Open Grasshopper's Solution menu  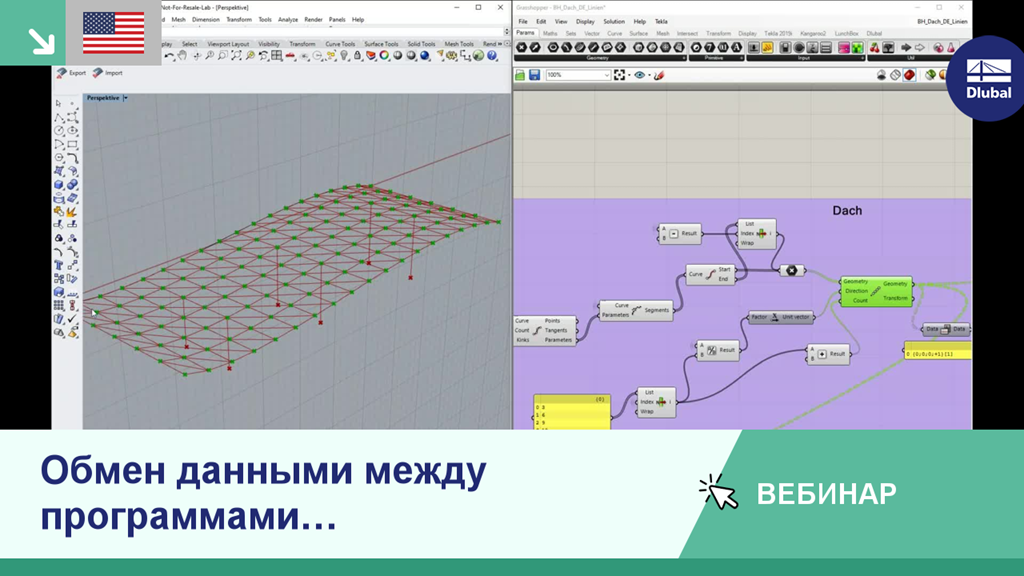pos(614,22)
